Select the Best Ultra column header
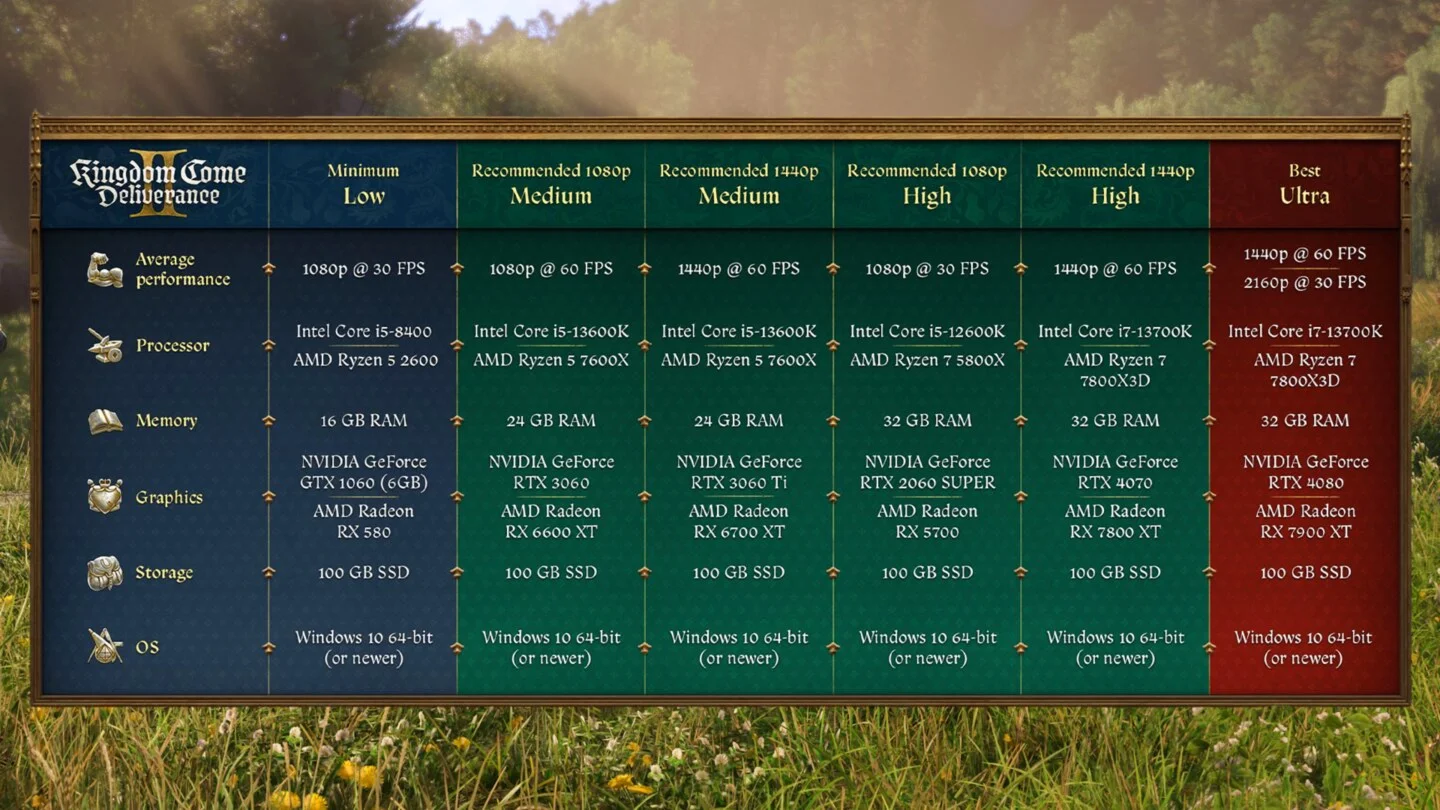Viewport: 1440px width, 810px height. (x=1305, y=184)
